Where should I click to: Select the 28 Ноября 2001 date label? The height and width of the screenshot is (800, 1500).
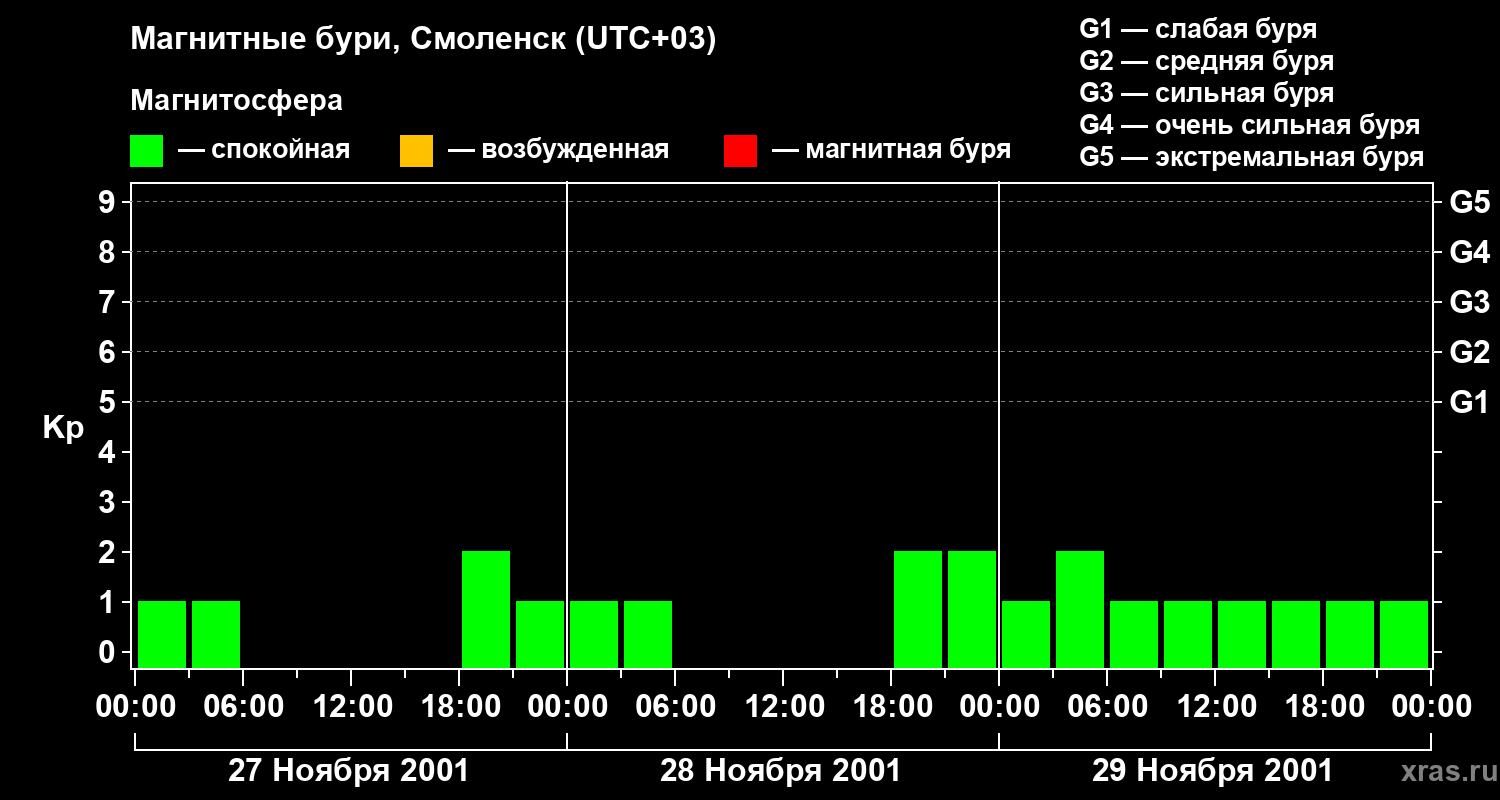click(780, 771)
